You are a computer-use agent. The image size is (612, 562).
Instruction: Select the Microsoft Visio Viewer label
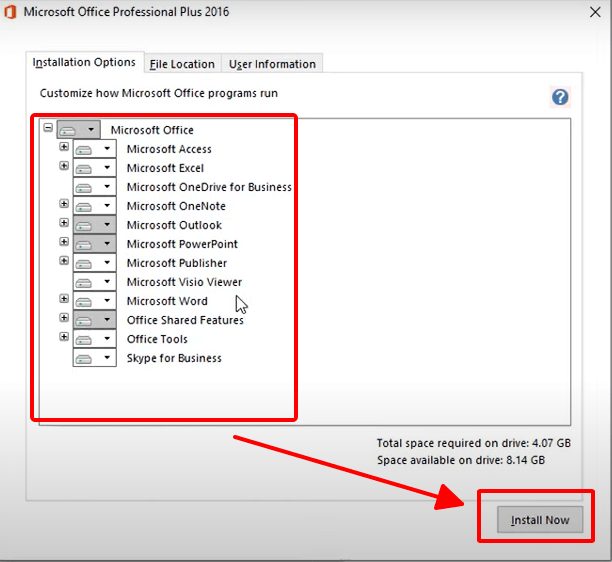coord(184,282)
